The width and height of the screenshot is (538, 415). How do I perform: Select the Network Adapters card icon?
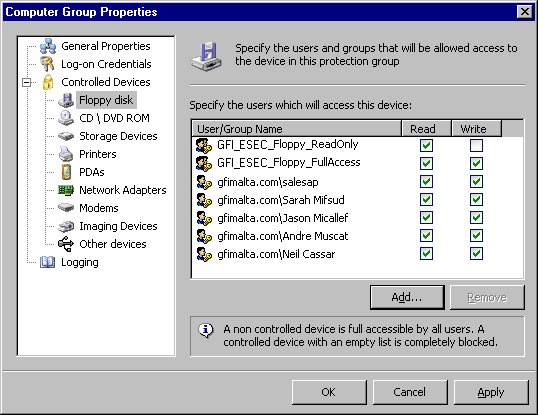tap(66, 190)
